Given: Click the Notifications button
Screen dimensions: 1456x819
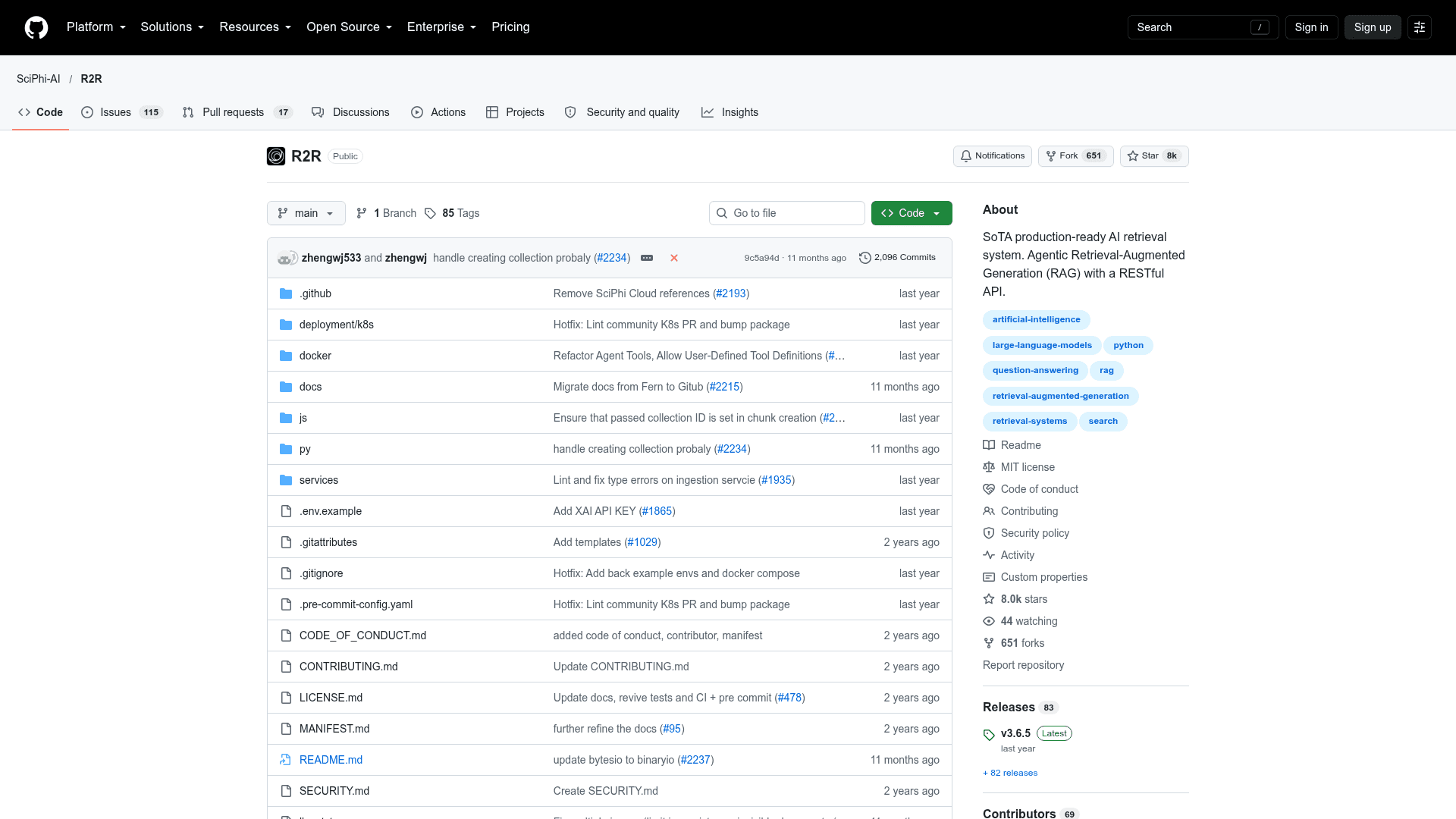Looking at the screenshot, I should click(993, 156).
